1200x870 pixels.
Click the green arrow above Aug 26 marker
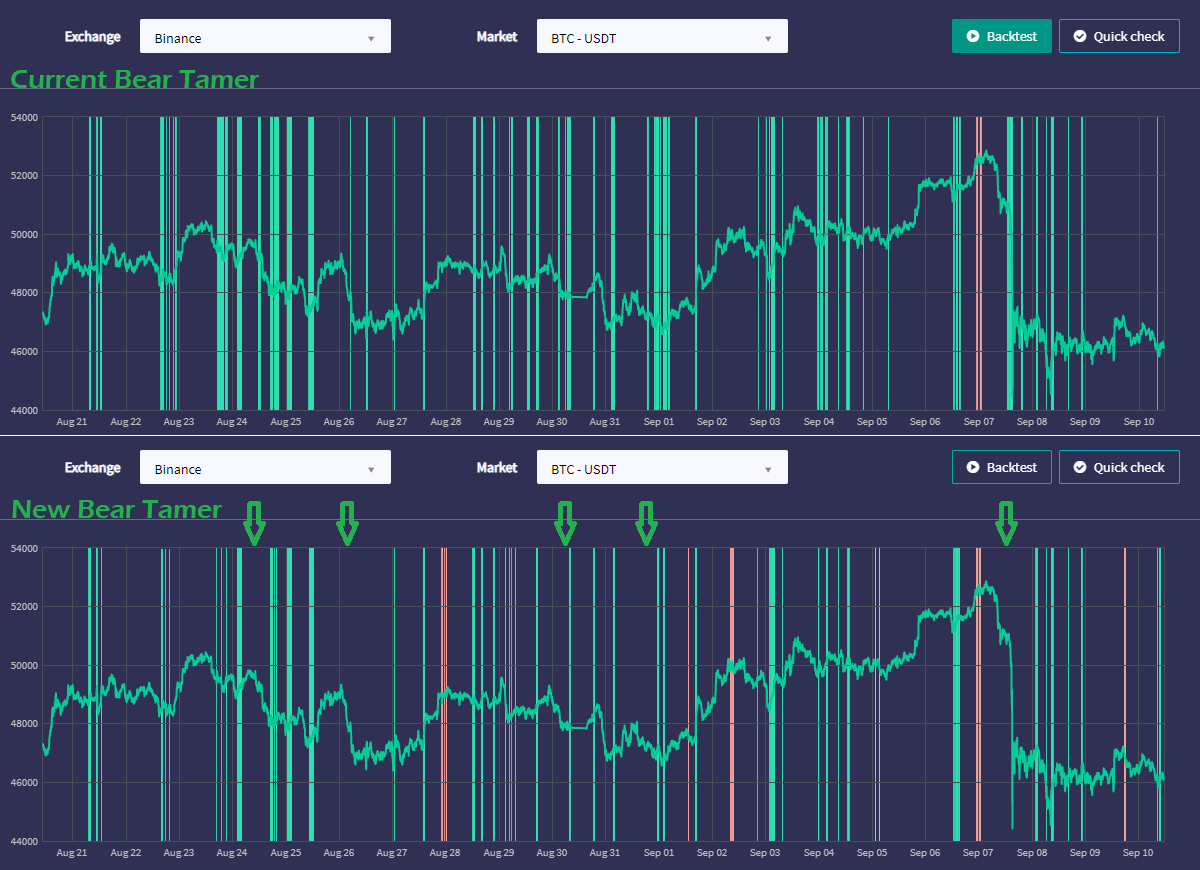[347, 524]
